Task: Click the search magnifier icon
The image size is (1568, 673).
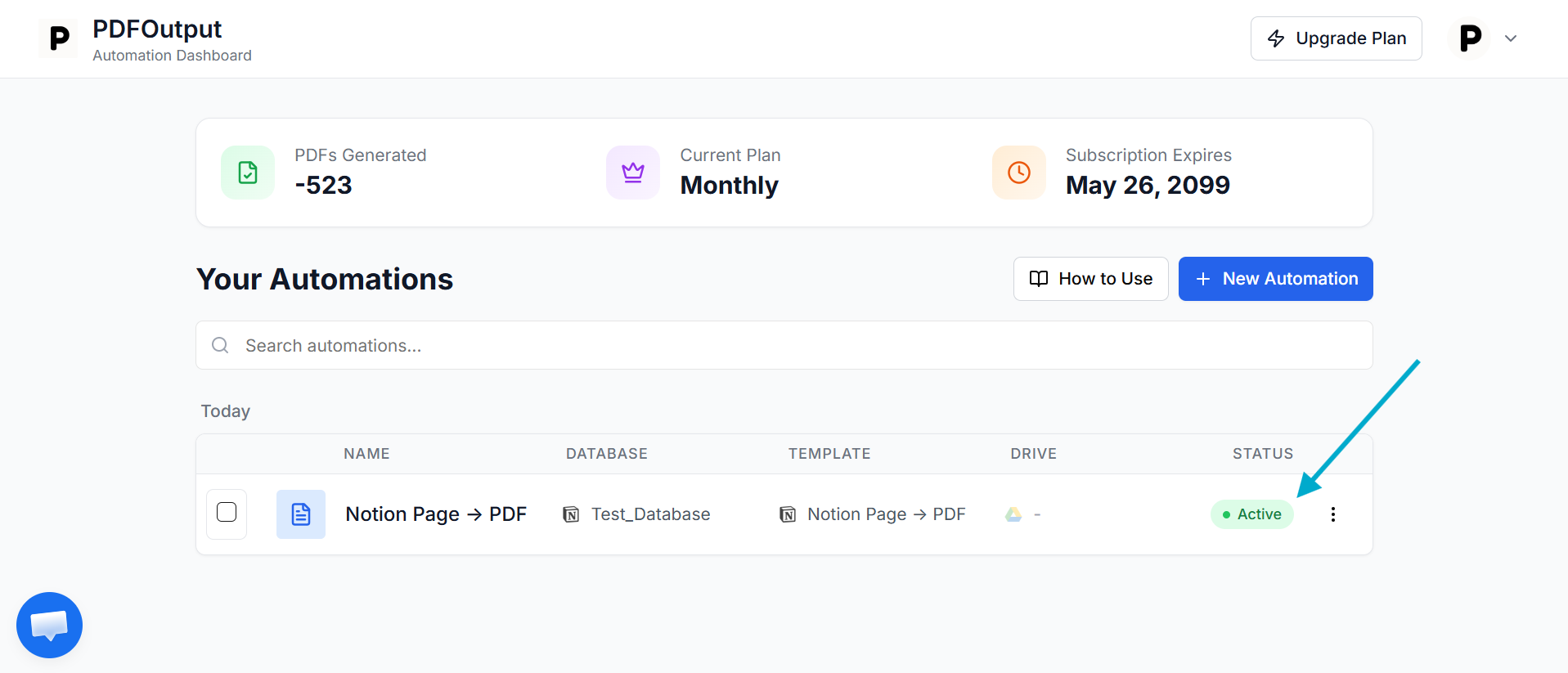Action: pyautogui.click(x=220, y=345)
